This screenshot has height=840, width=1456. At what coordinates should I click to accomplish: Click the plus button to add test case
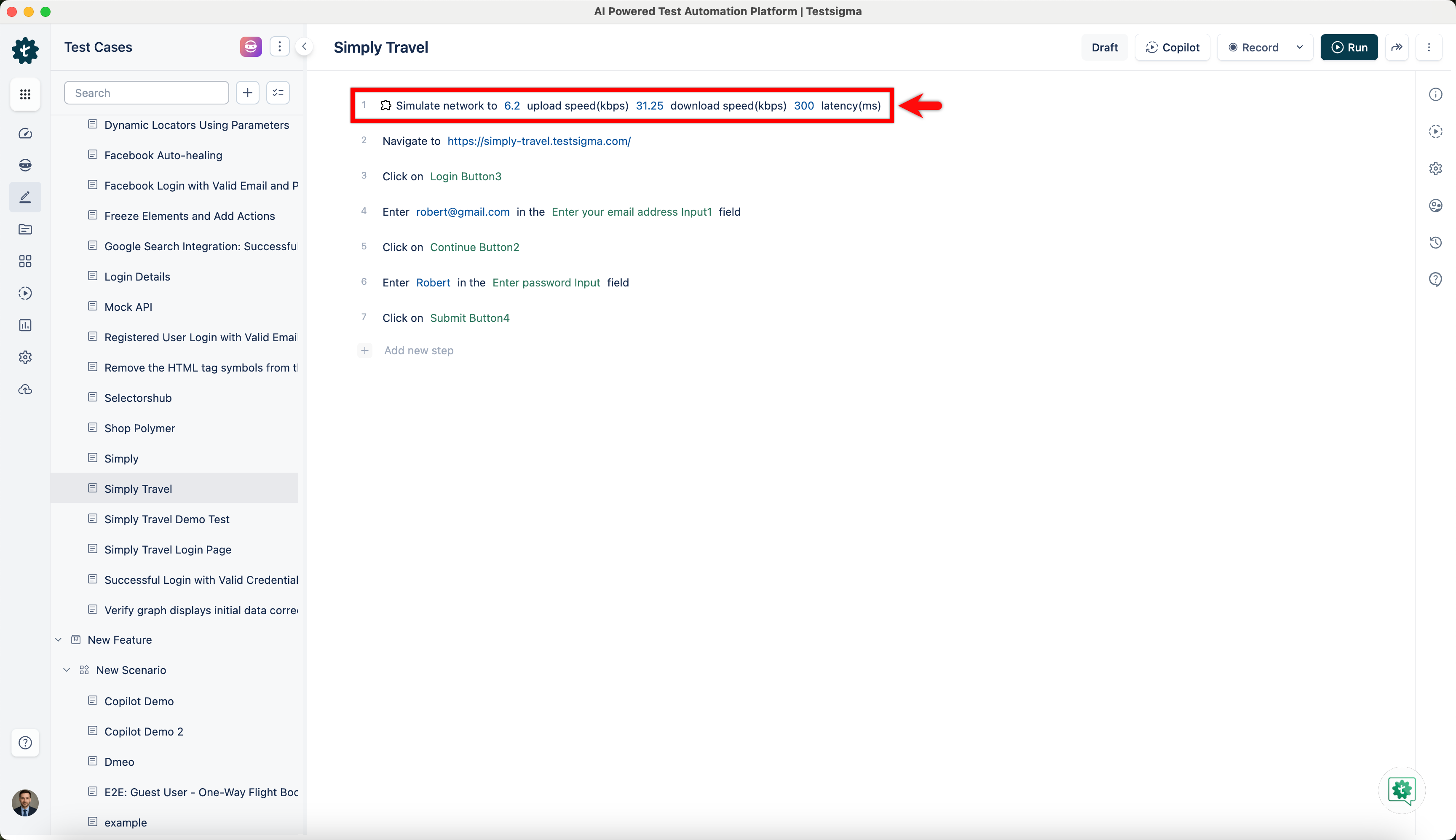247,93
